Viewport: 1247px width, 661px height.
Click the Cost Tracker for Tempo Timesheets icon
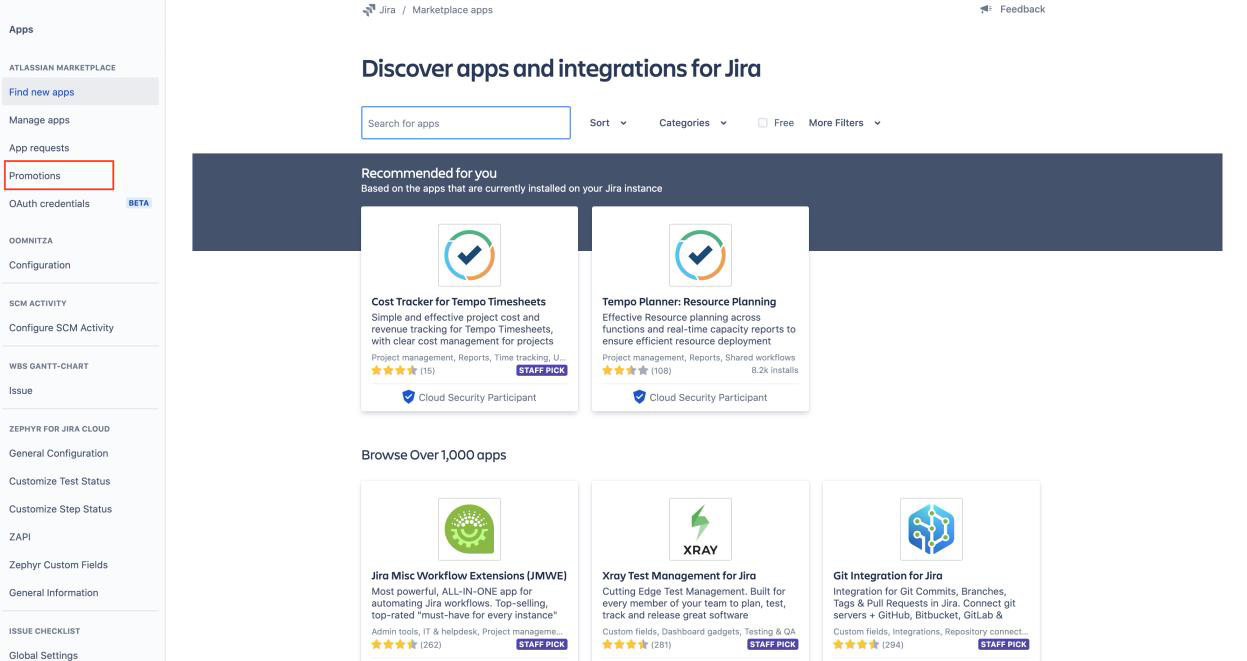(x=469, y=255)
